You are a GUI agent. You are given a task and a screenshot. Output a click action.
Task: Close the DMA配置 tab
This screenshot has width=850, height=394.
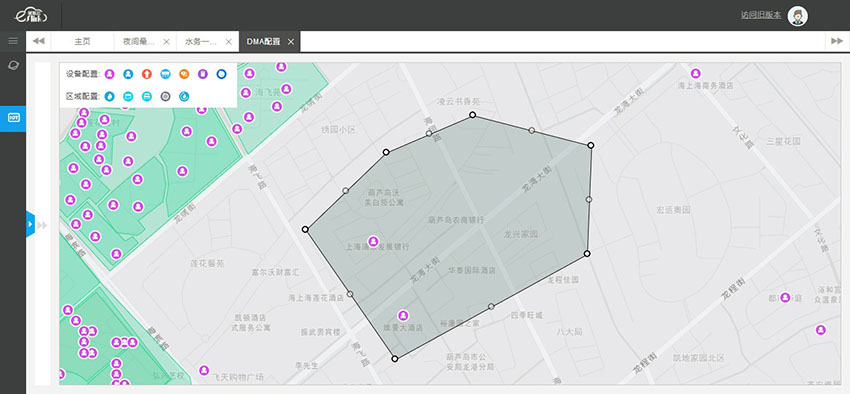291,42
